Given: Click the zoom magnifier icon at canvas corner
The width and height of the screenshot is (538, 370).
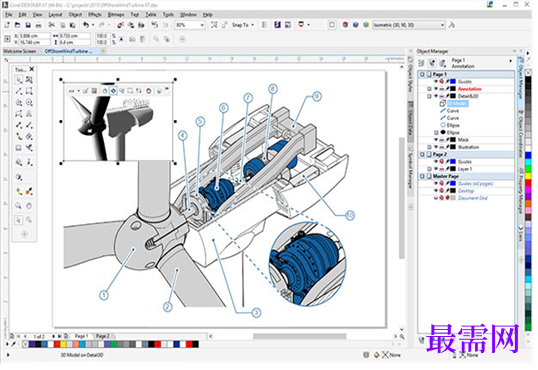Looking at the screenshot, I should 402,336.
